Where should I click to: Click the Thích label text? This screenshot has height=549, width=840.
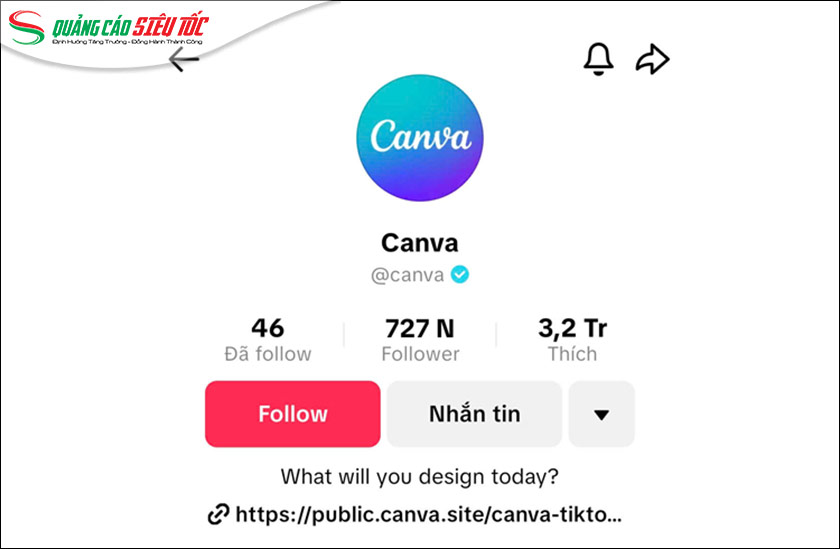(572, 354)
